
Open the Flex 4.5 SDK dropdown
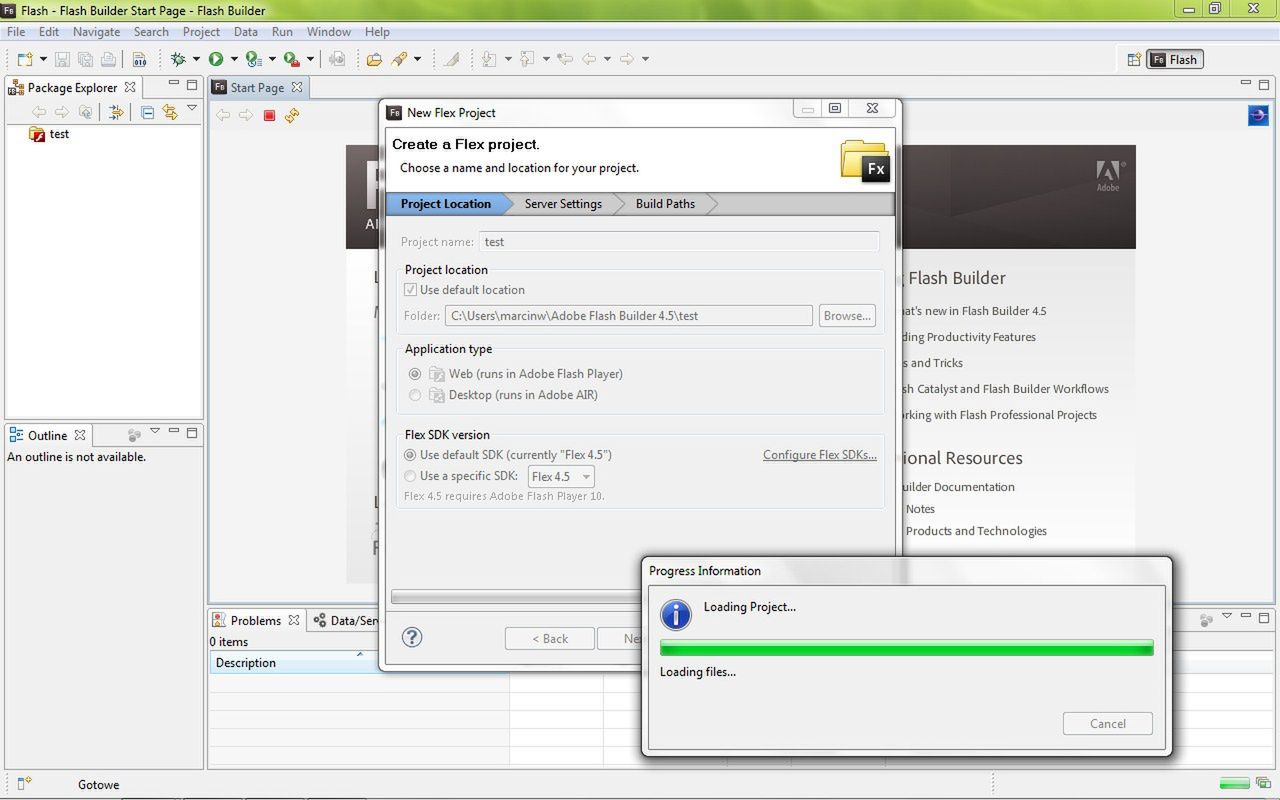[561, 477]
